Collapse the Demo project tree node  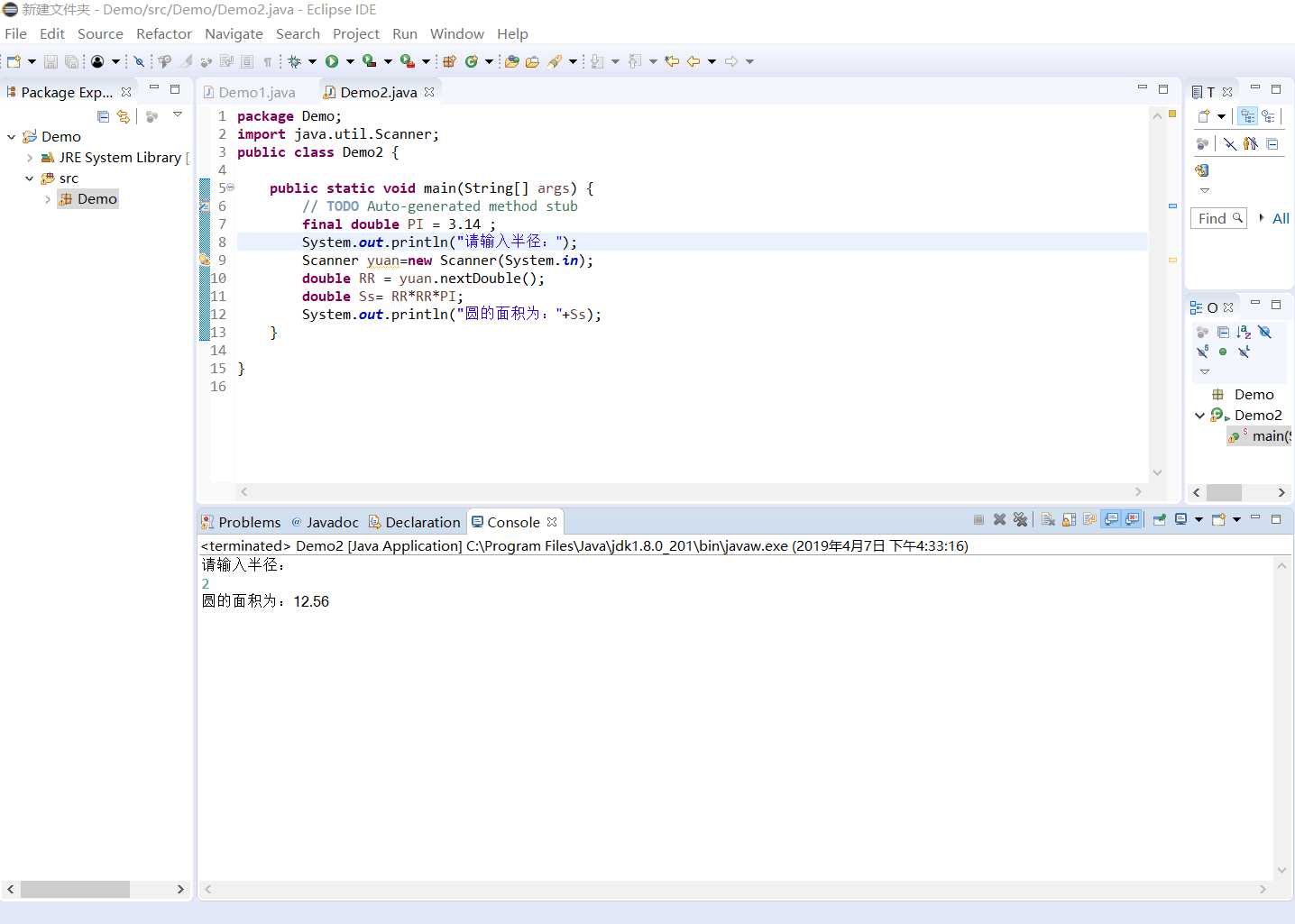[12, 137]
